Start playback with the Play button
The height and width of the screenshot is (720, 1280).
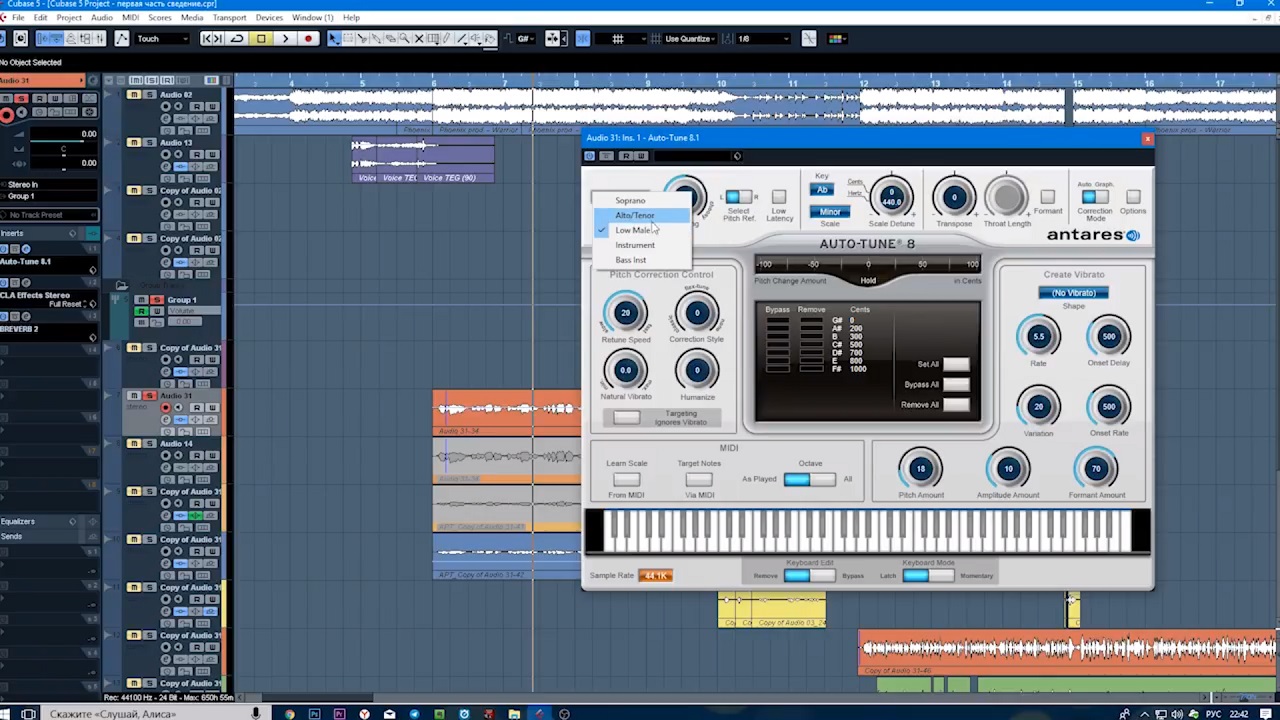[285, 39]
